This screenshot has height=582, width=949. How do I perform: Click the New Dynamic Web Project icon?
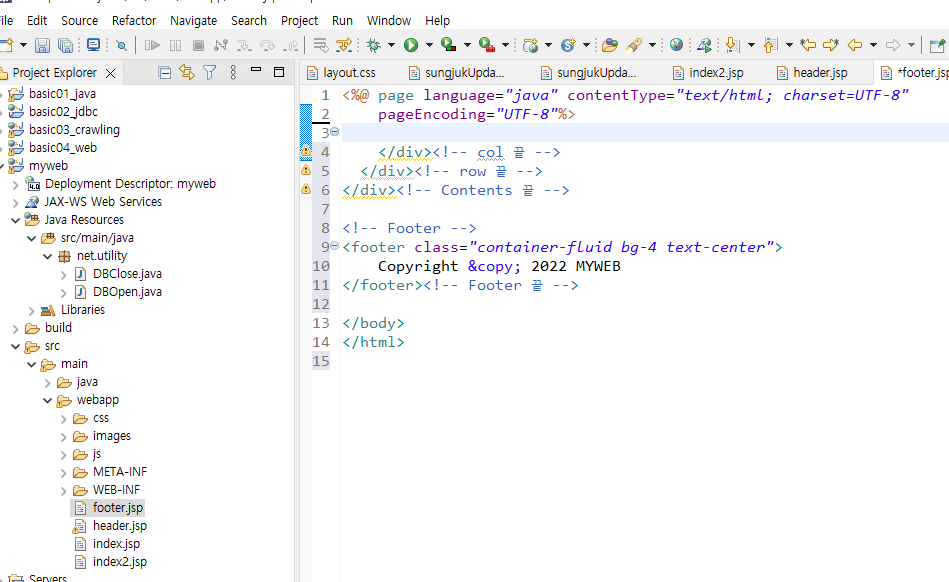[x=531, y=45]
